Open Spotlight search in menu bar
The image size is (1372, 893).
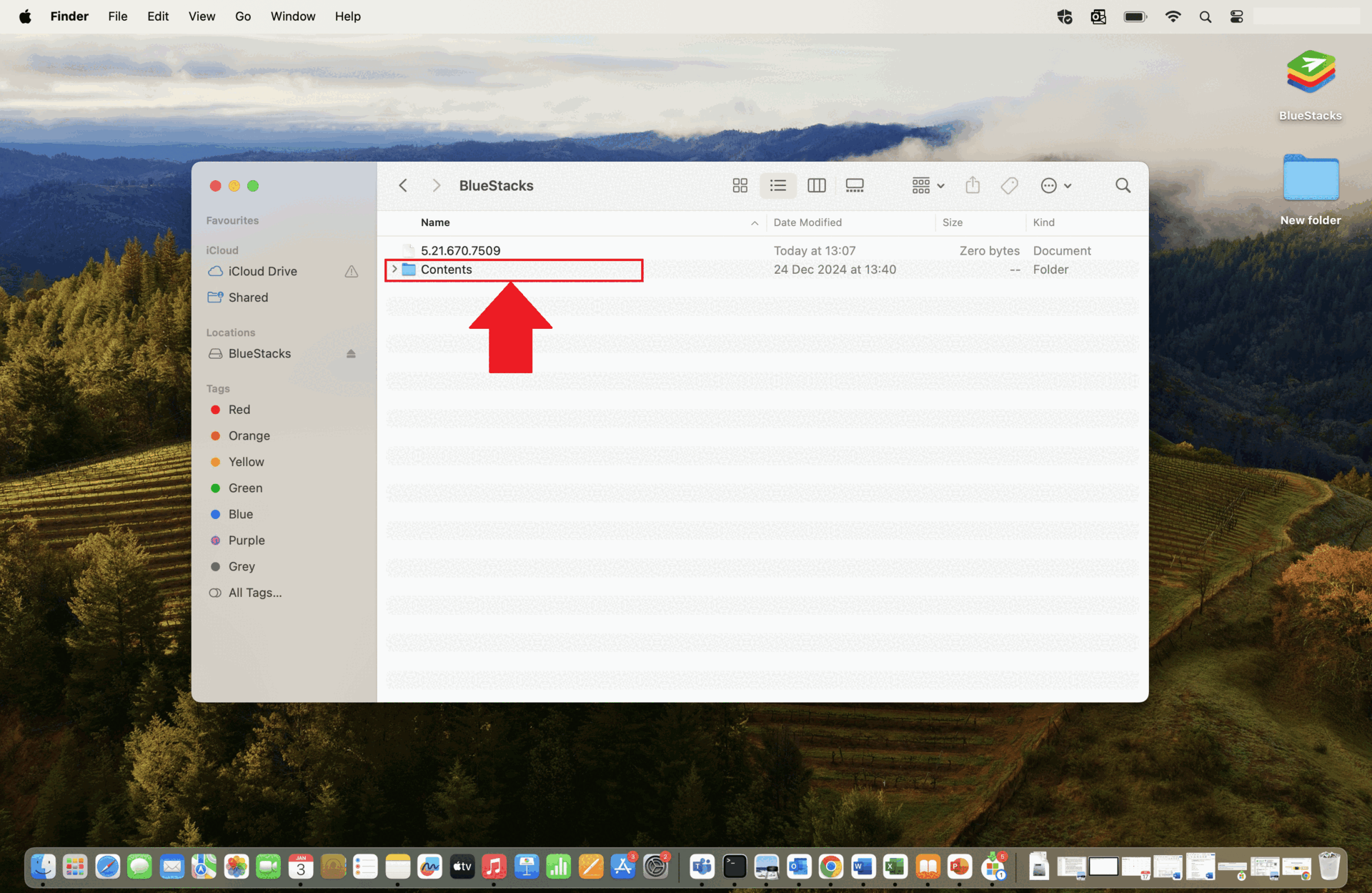tap(1206, 16)
